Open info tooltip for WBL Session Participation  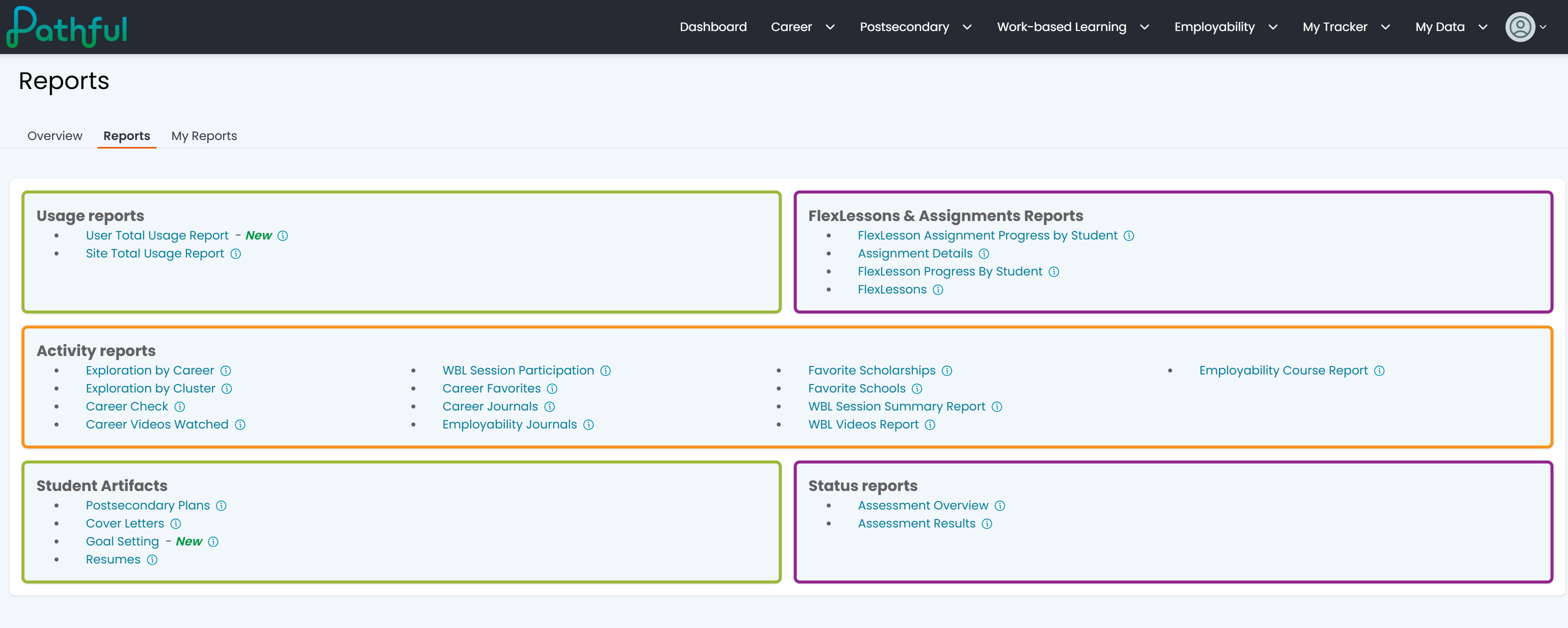(x=606, y=371)
